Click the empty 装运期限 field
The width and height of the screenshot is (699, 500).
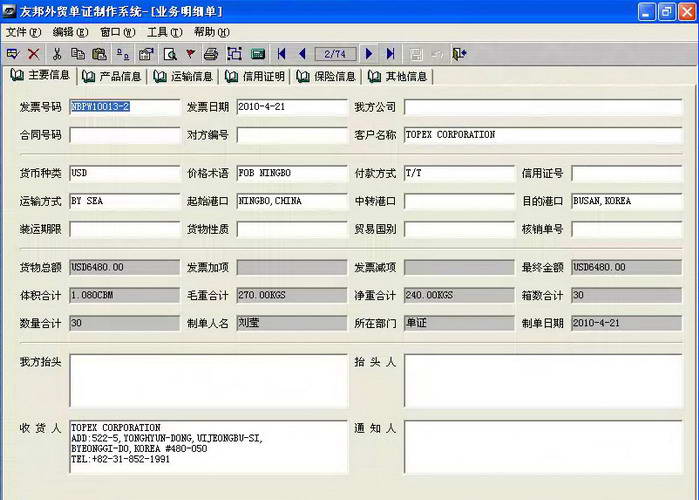click(125, 230)
